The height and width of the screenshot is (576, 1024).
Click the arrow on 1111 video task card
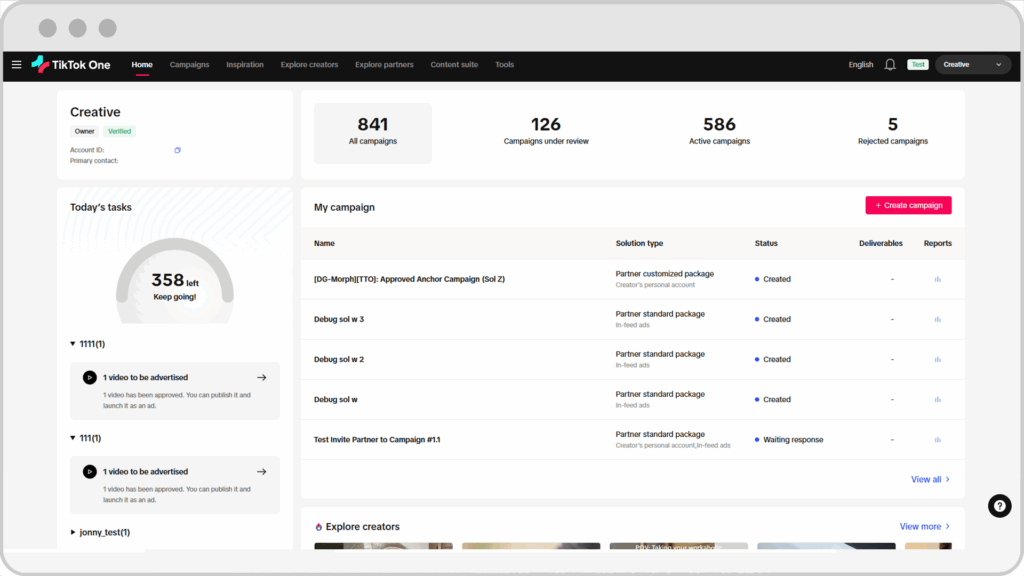[261, 378]
